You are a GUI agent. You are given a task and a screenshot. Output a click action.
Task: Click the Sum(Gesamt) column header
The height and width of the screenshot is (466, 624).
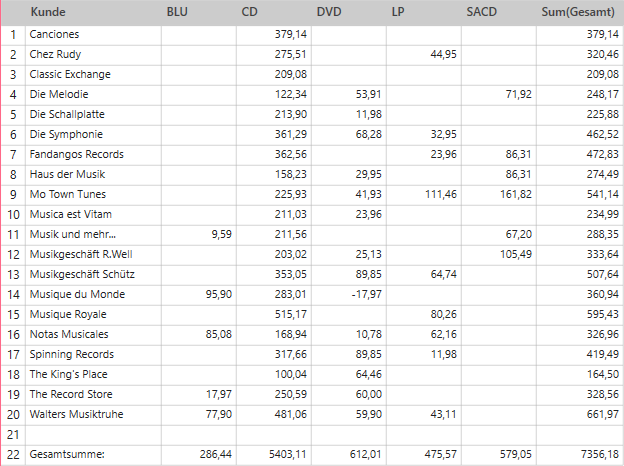tap(578, 13)
